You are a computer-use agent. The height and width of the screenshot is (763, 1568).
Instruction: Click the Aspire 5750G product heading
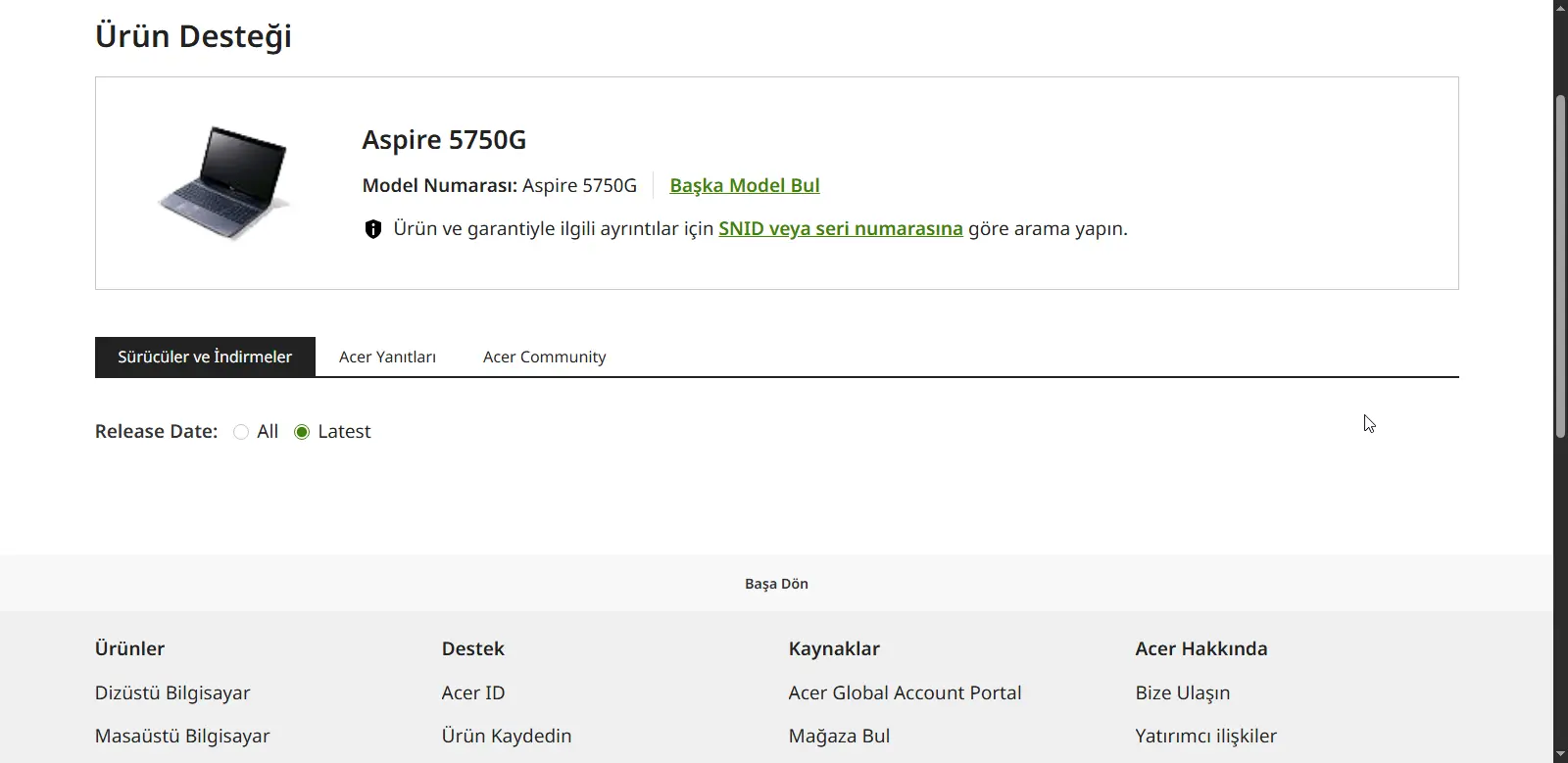point(444,139)
